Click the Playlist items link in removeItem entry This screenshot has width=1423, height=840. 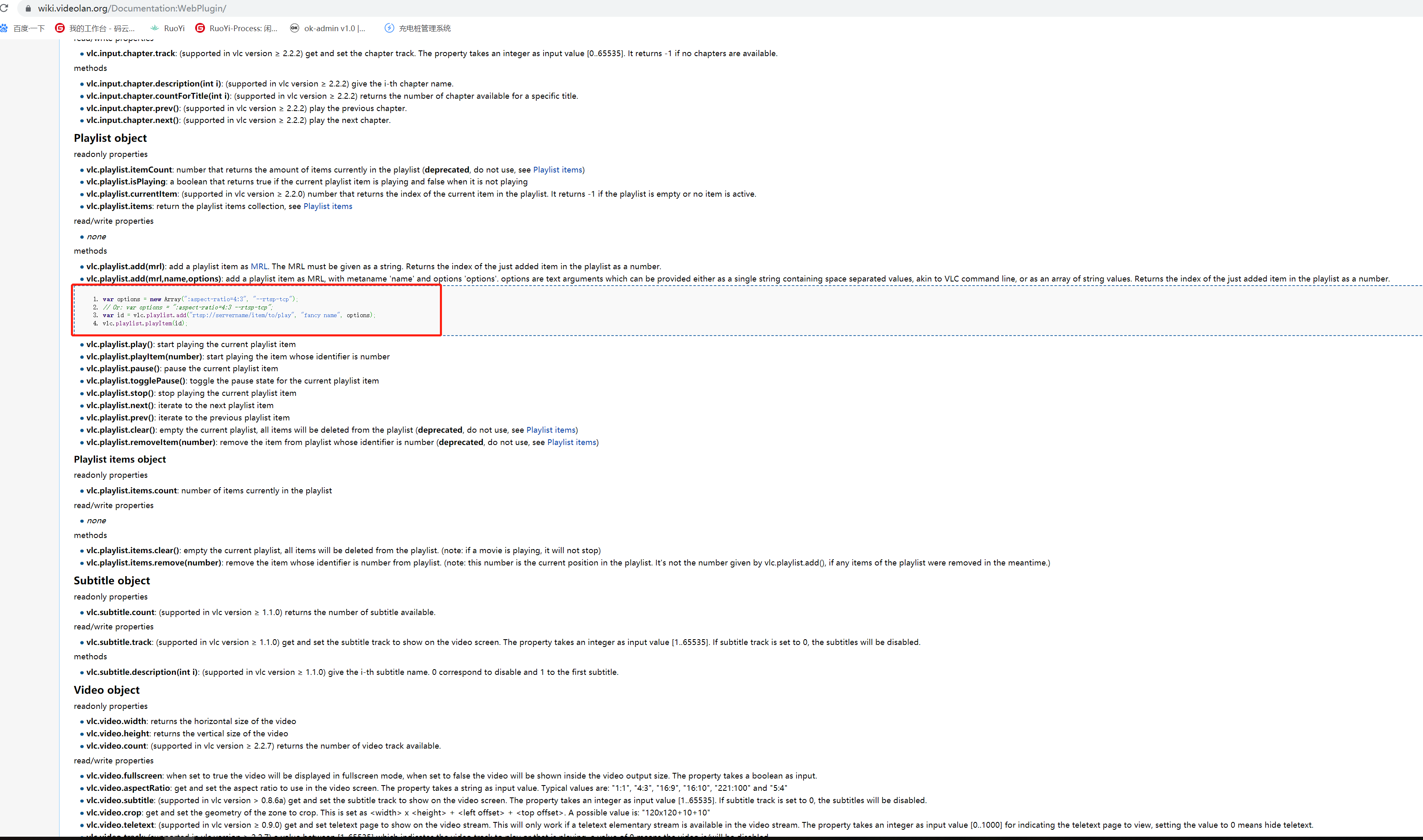(571, 443)
